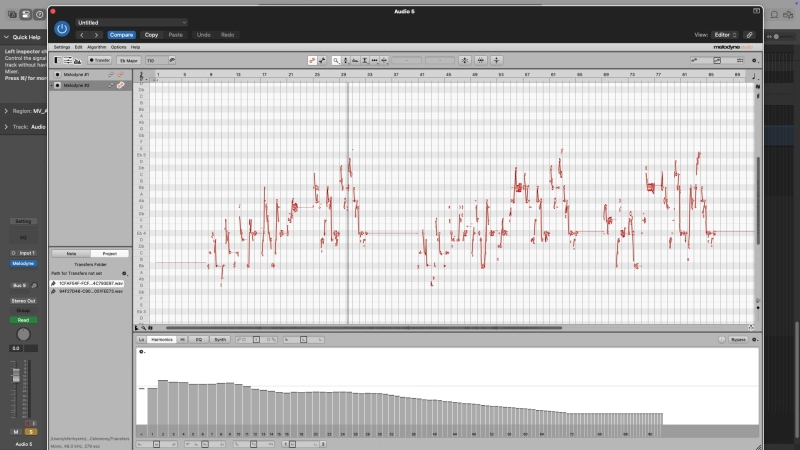
Task: Click the metronome icon beside the tempo field
Action: click(172, 60)
